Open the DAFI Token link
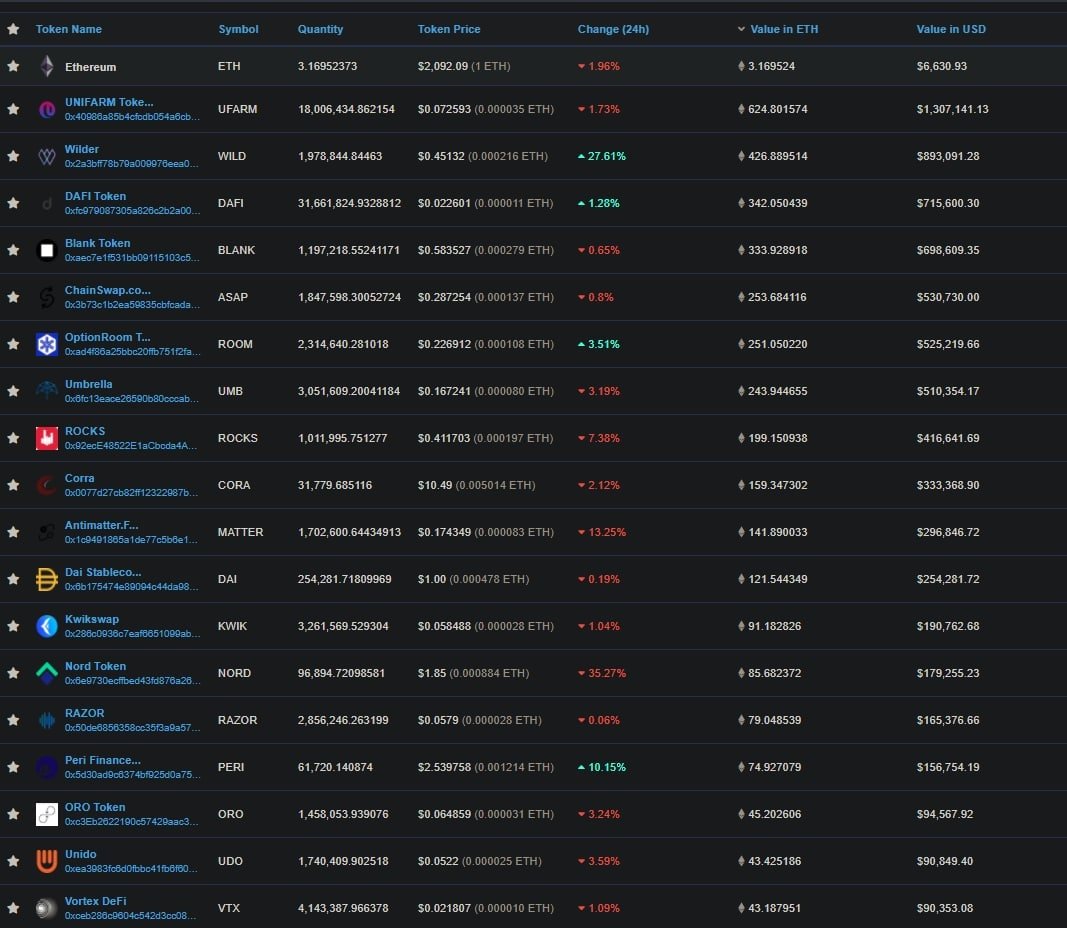 click(95, 196)
